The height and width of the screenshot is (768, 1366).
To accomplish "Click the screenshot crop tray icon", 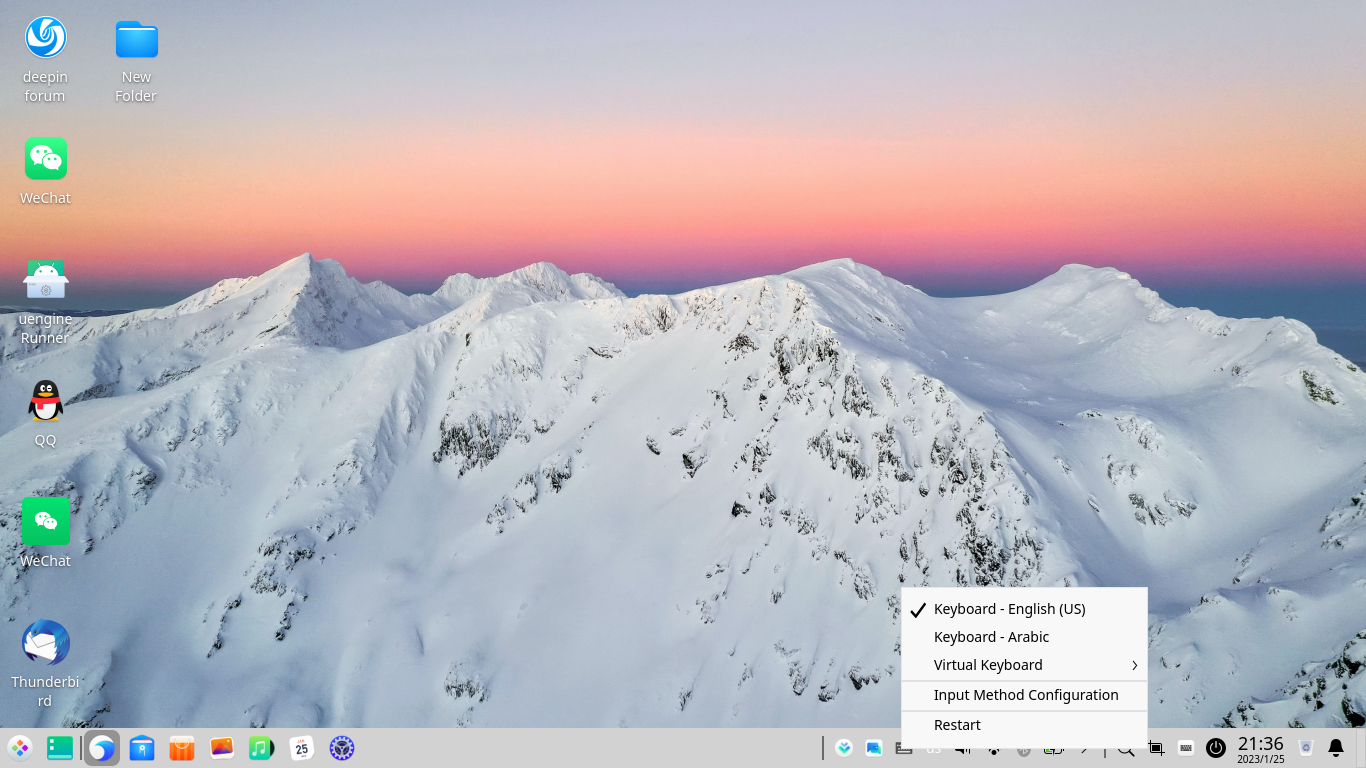I will (x=1156, y=748).
